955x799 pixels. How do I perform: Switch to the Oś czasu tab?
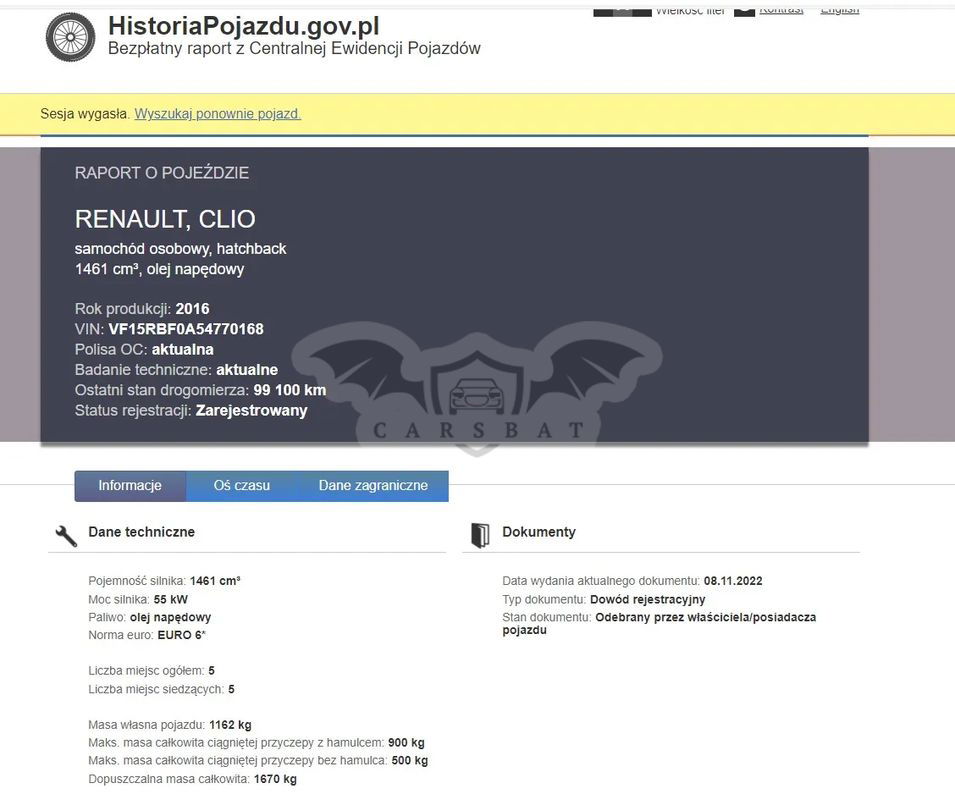pos(242,486)
